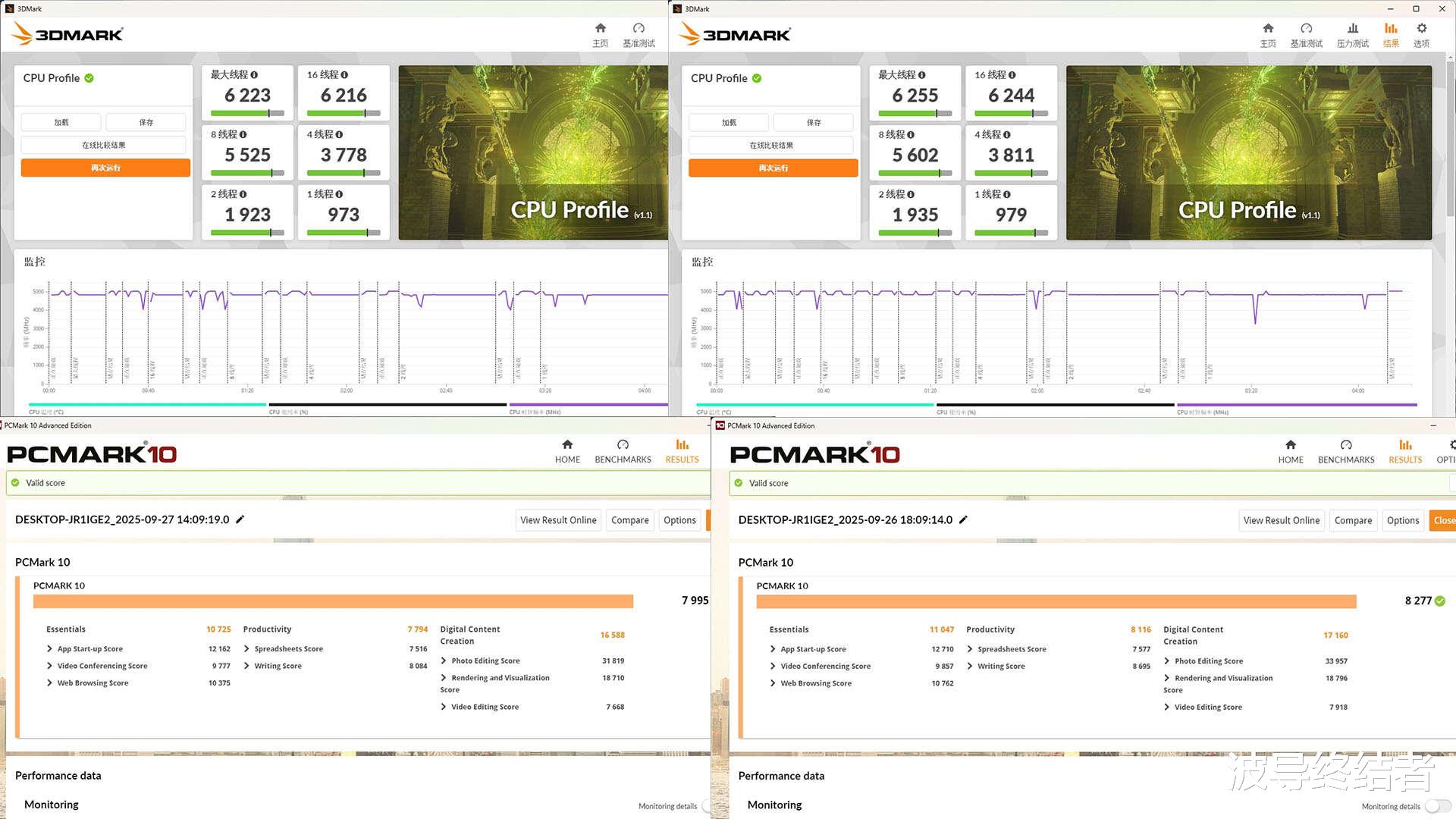Open the options gear in right 3DMark window
Viewport: 1456px width, 819px height.
[1421, 29]
